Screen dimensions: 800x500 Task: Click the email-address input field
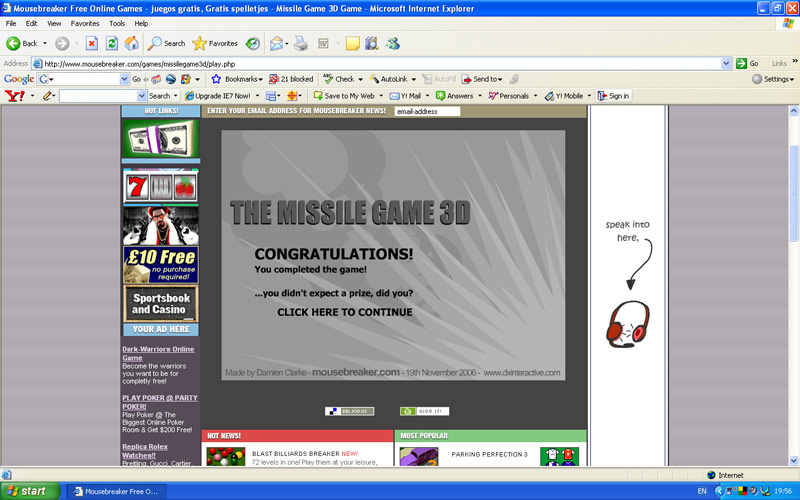(x=427, y=111)
